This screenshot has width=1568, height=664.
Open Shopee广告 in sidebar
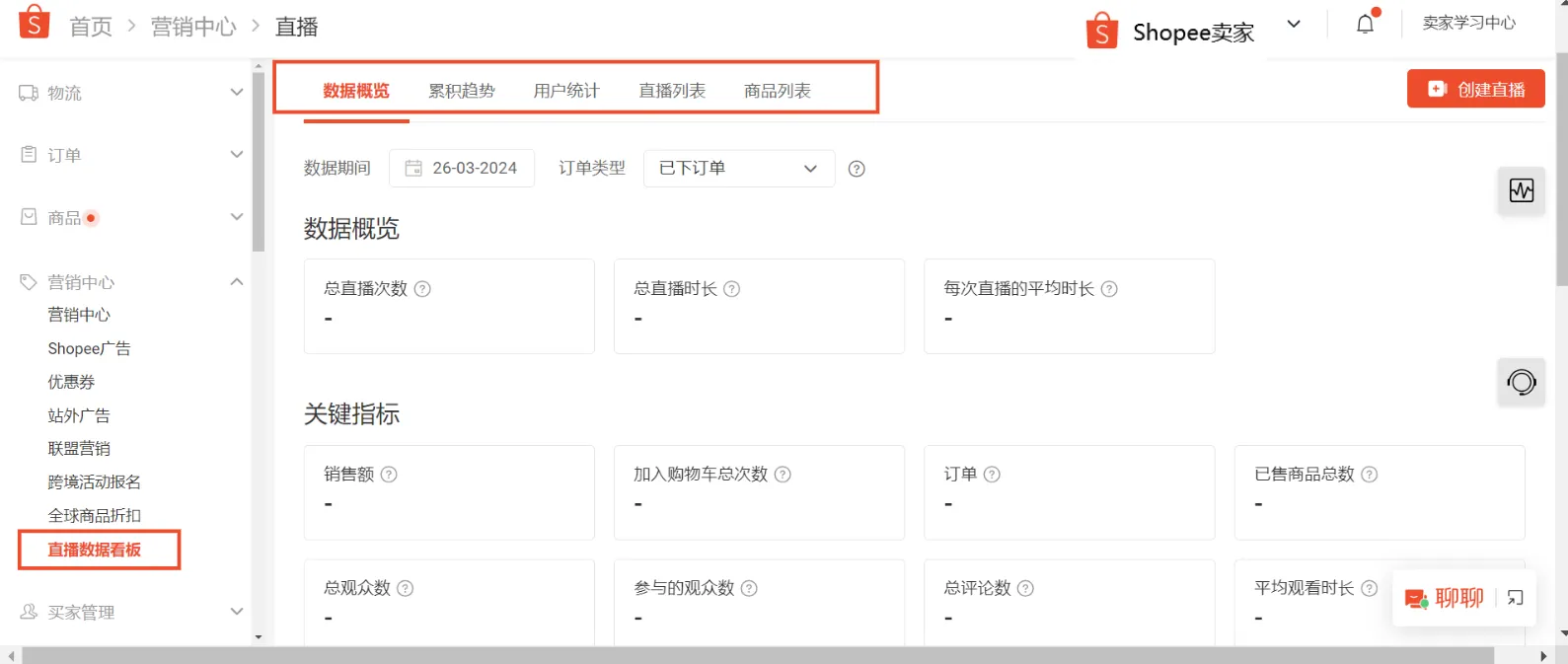click(x=89, y=348)
